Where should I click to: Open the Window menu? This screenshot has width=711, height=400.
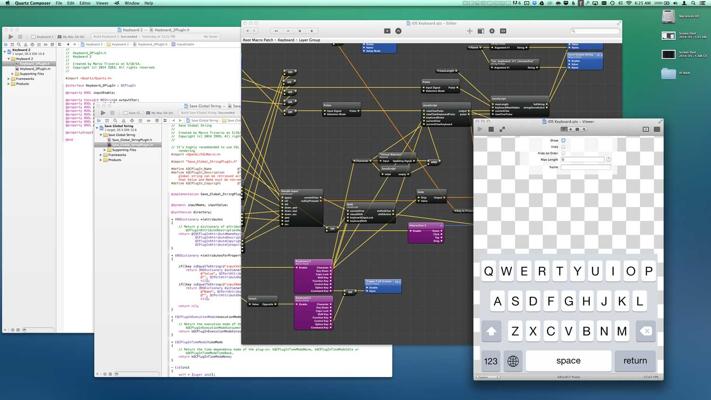[132, 3]
